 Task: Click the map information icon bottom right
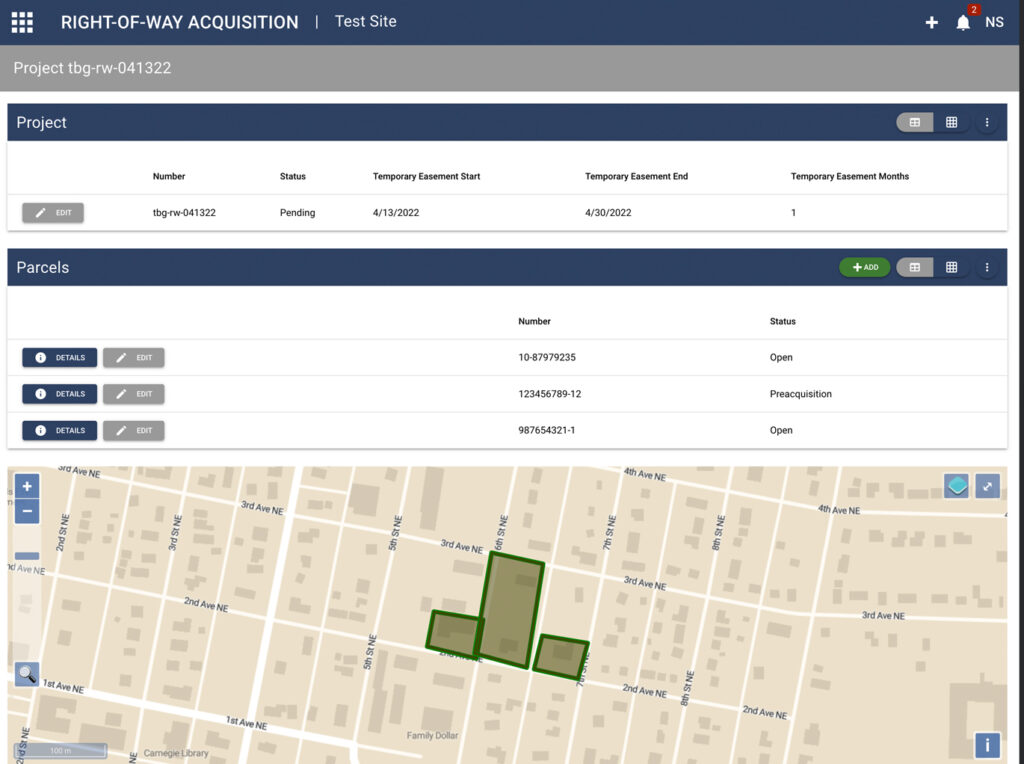(x=986, y=745)
